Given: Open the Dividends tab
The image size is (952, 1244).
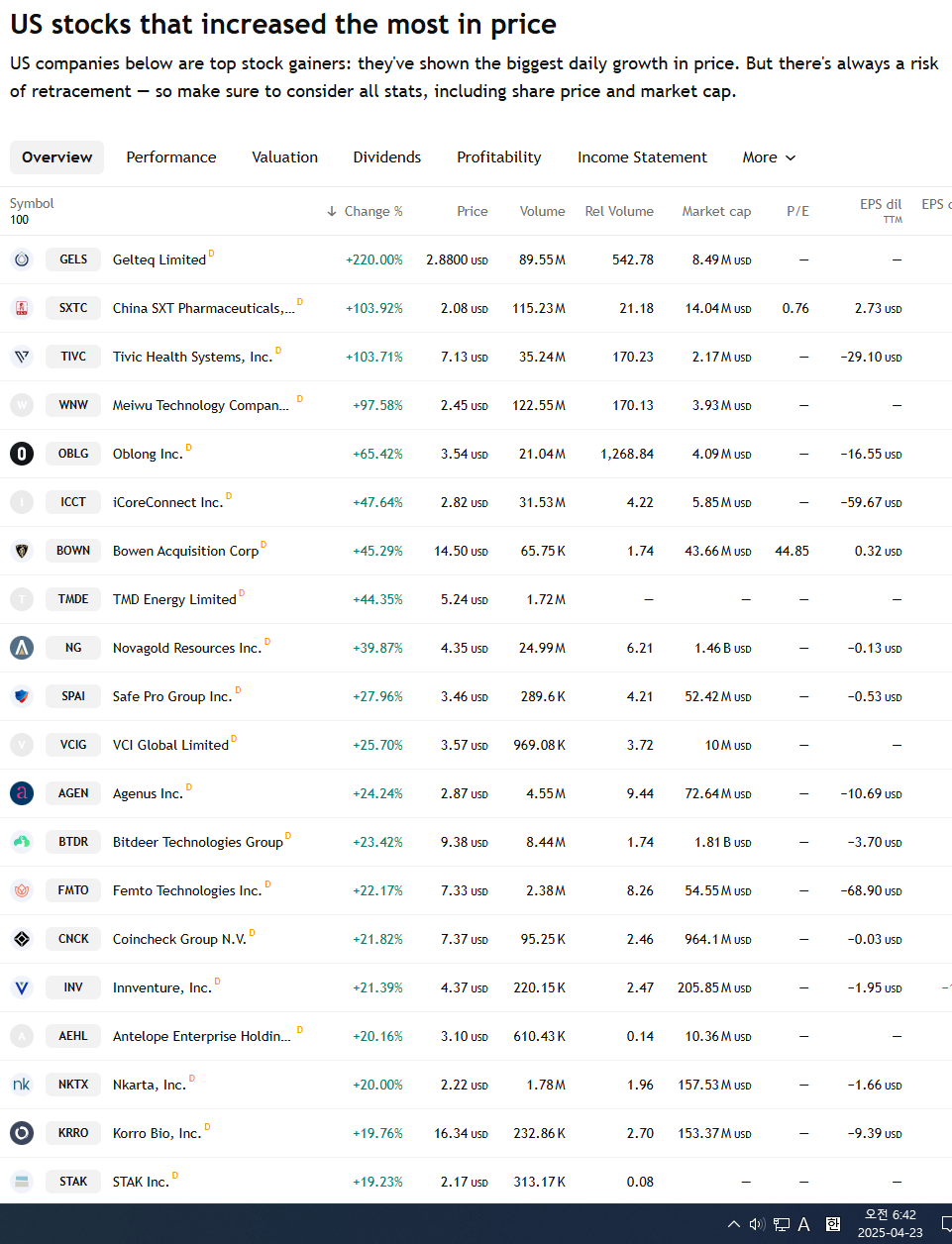Looking at the screenshot, I should [387, 157].
